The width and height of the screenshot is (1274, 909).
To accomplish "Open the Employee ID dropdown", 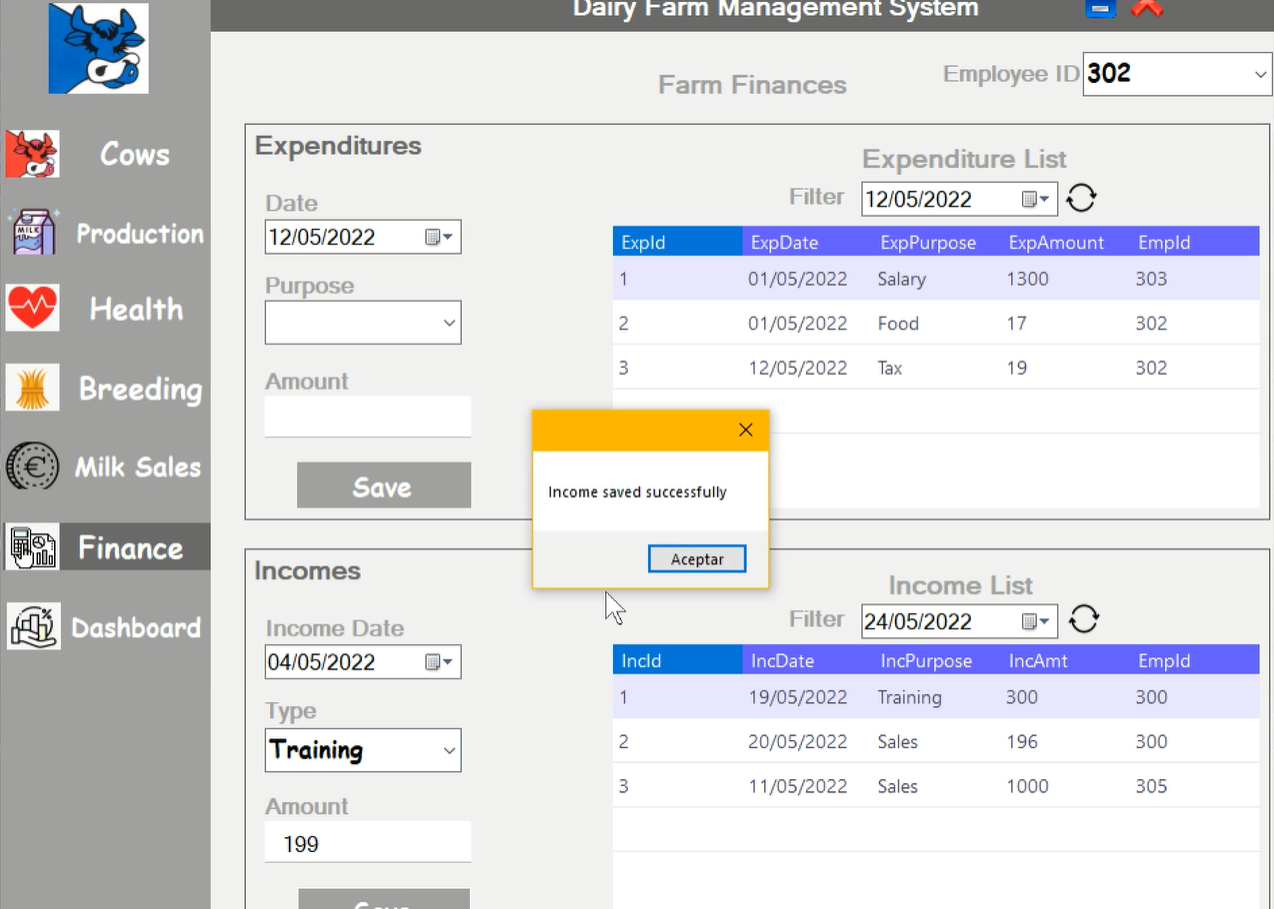I will [1259, 74].
